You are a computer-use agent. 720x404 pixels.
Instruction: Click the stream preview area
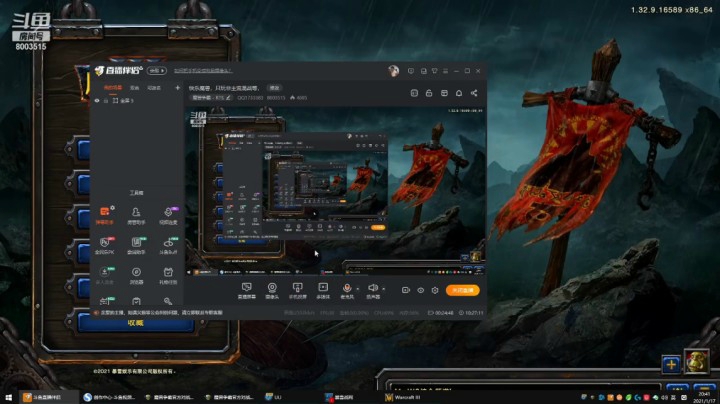click(x=336, y=191)
